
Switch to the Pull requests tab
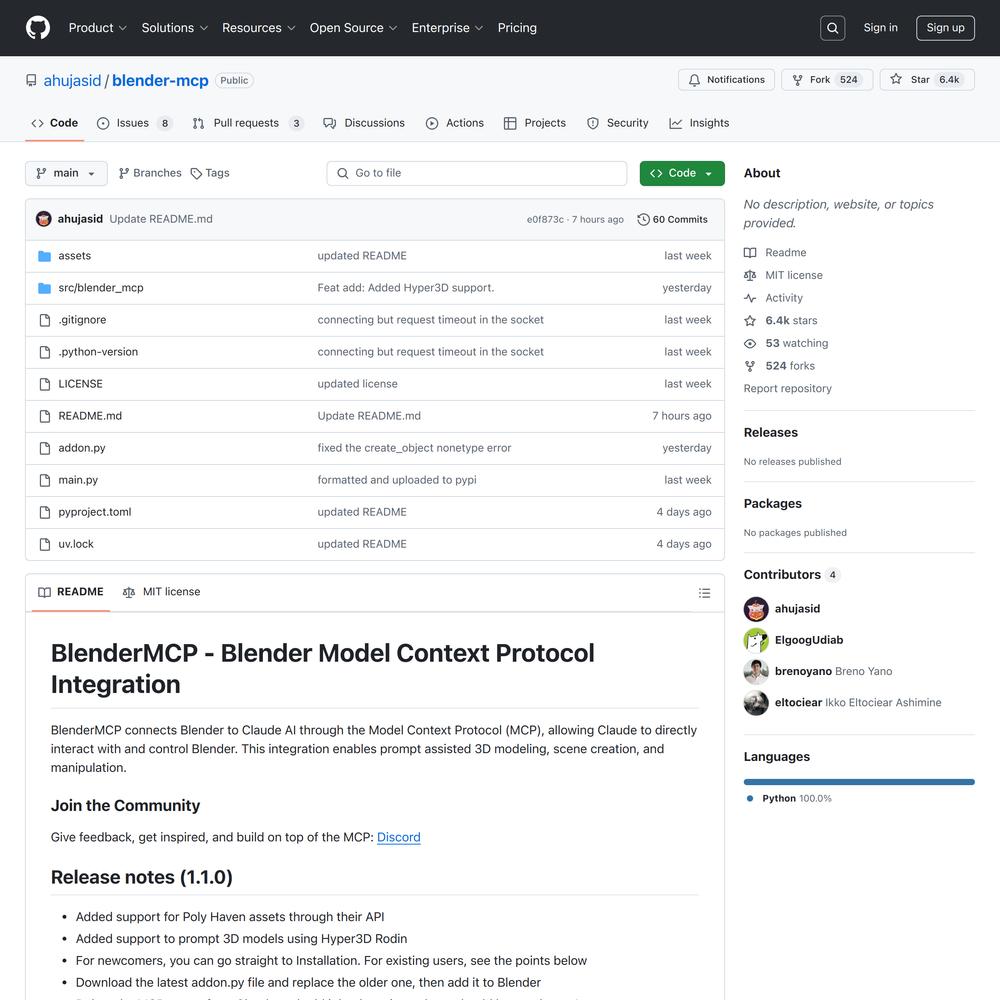pyautogui.click(x=246, y=123)
